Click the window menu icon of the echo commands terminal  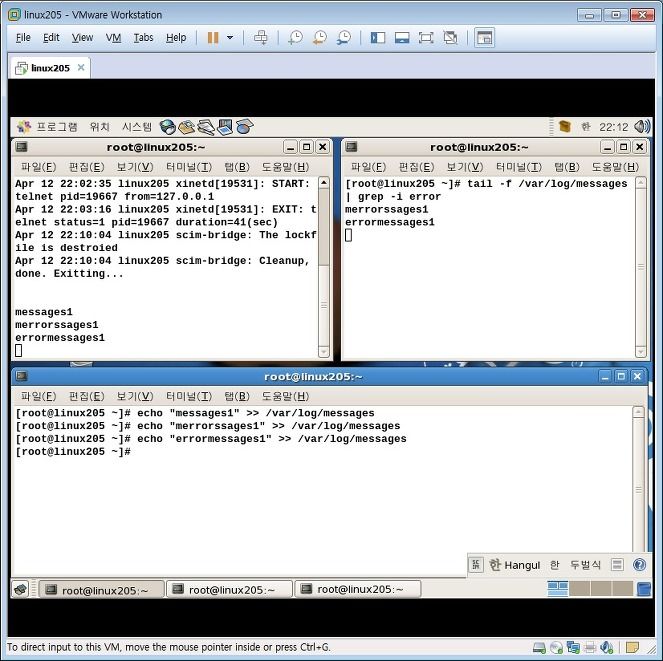21,376
